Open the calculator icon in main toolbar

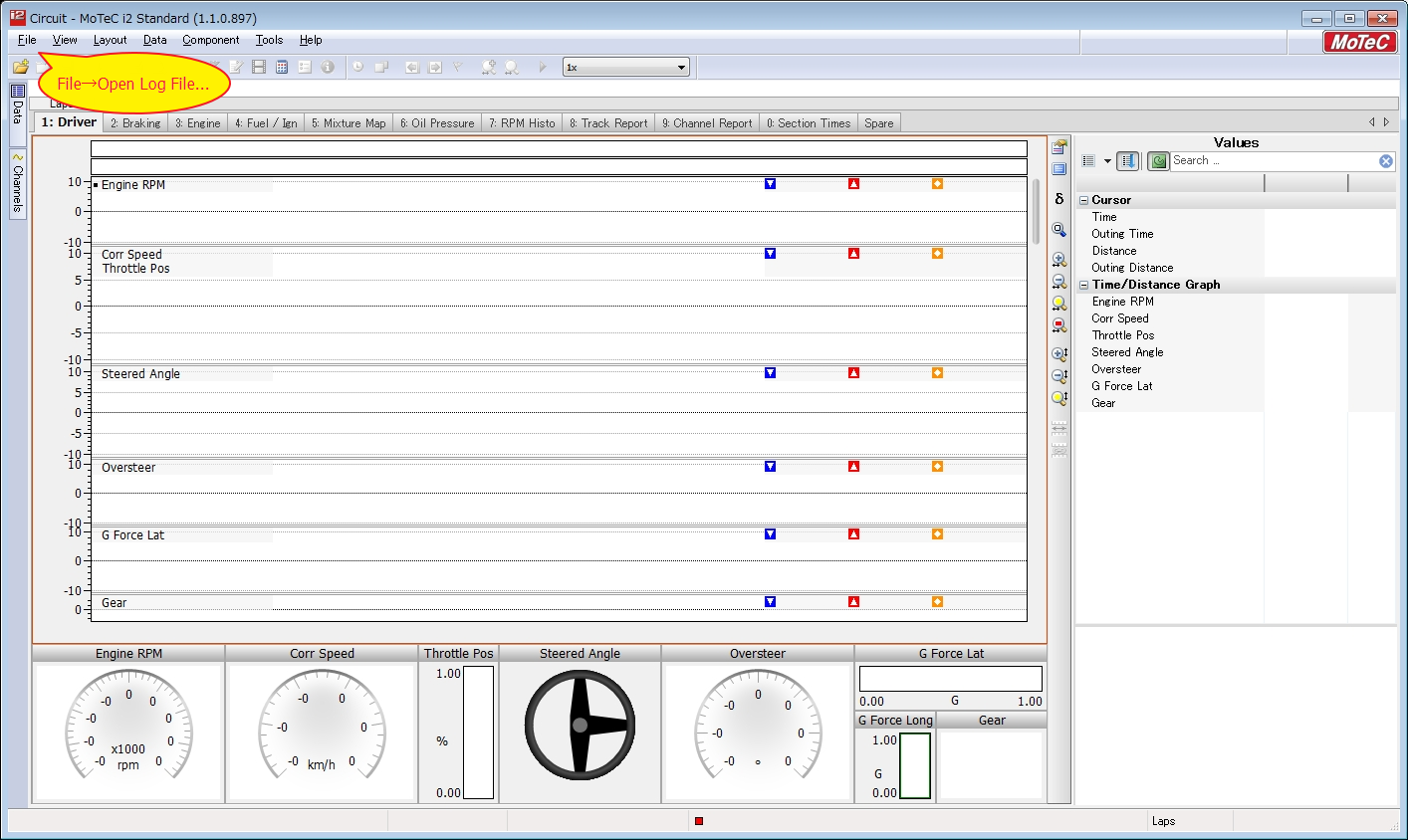click(x=282, y=67)
